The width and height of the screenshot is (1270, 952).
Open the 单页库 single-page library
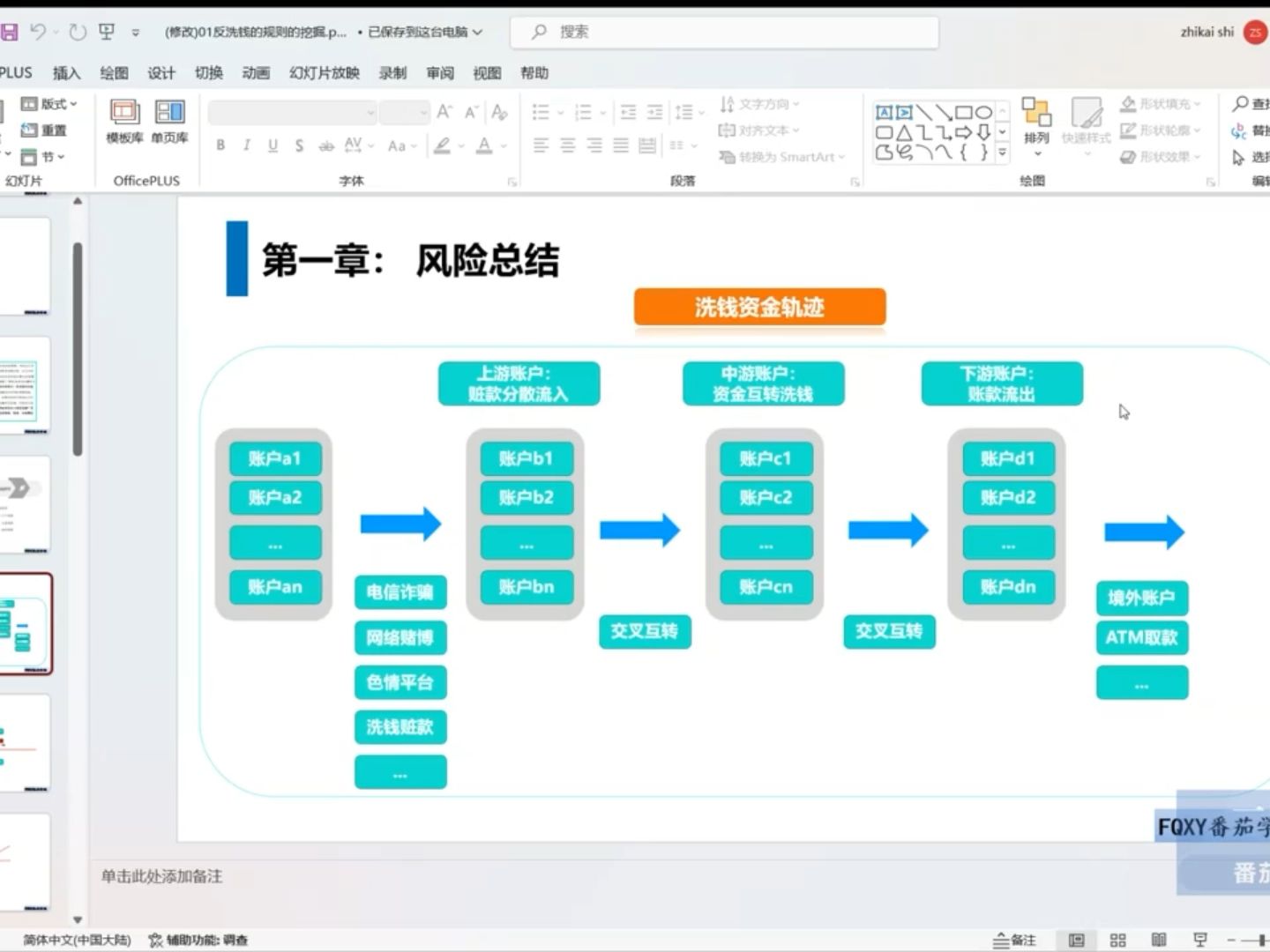tap(169, 122)
